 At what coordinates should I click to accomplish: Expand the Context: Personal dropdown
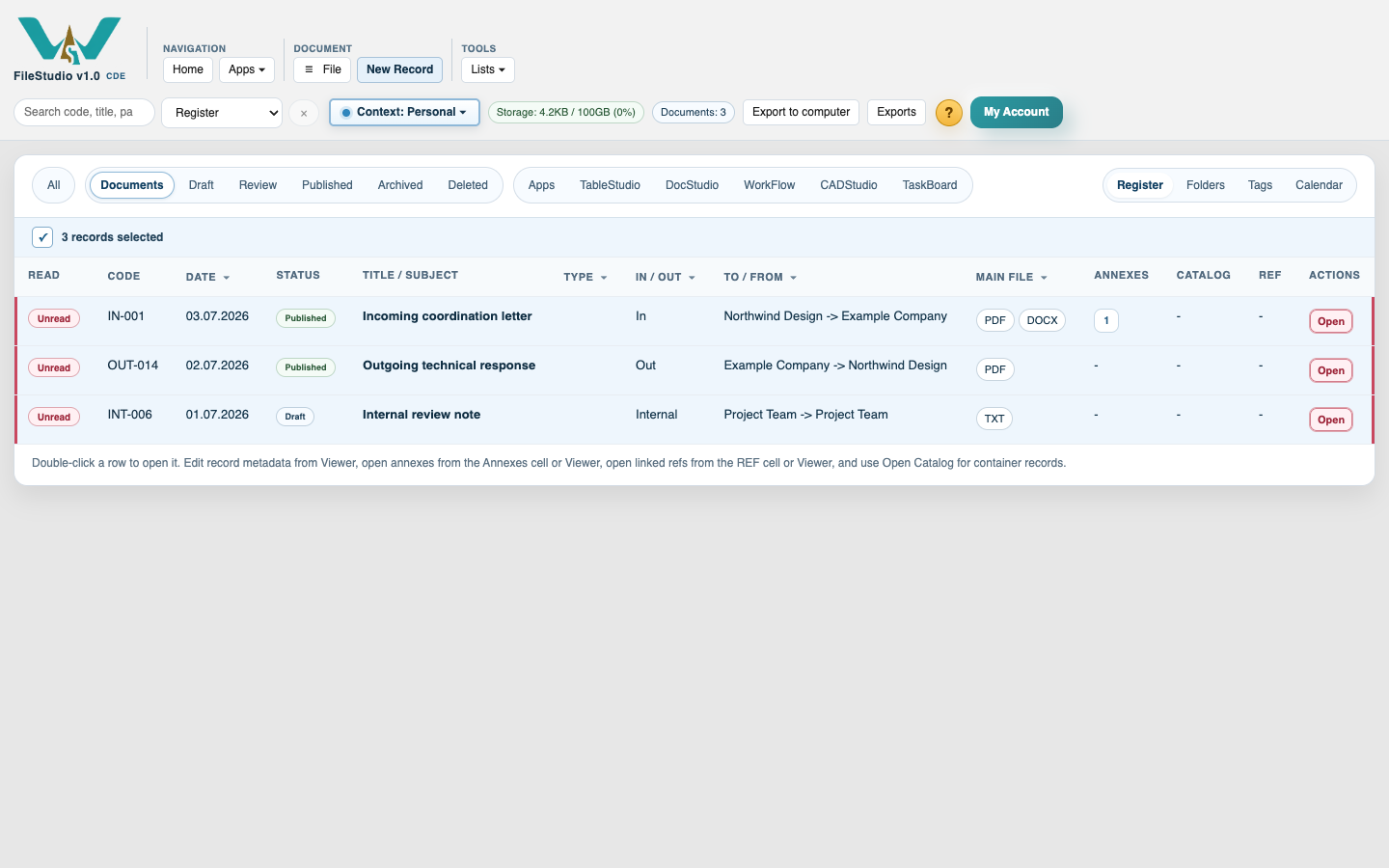[404, 112]
